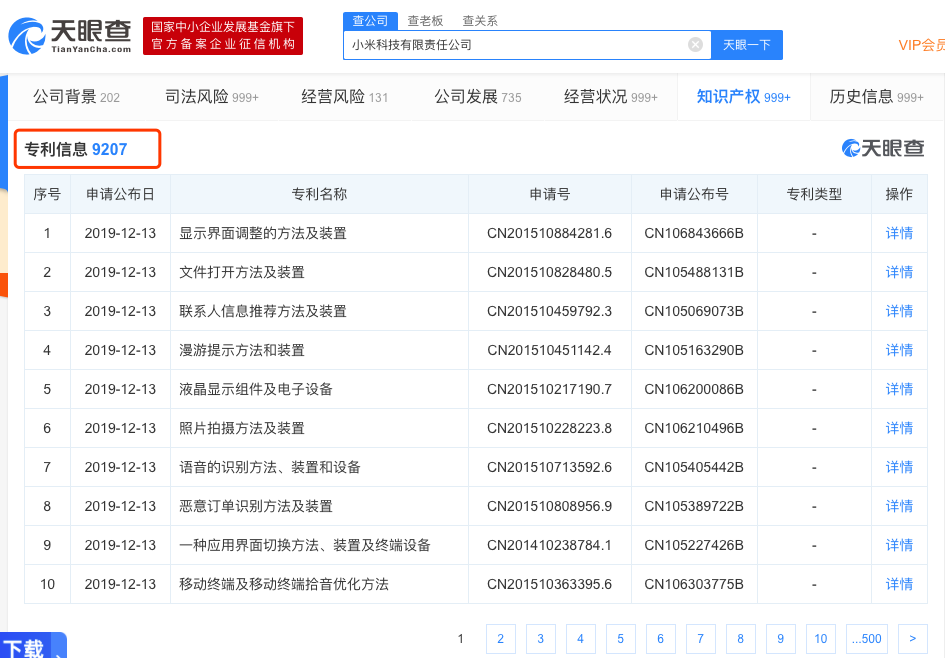
Task: Open the 公司背景 section tab
Action: click(77, 97)
